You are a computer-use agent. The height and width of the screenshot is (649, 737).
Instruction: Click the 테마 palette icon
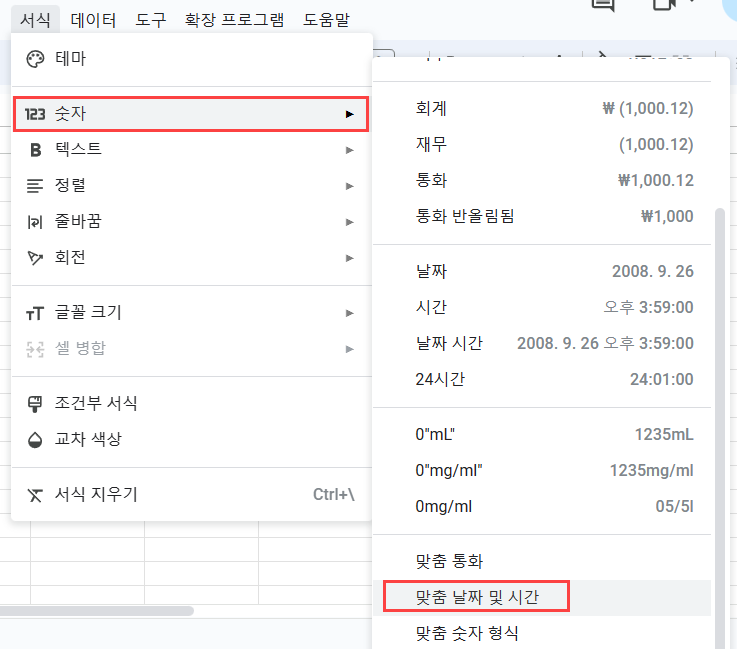pos(35,59)
